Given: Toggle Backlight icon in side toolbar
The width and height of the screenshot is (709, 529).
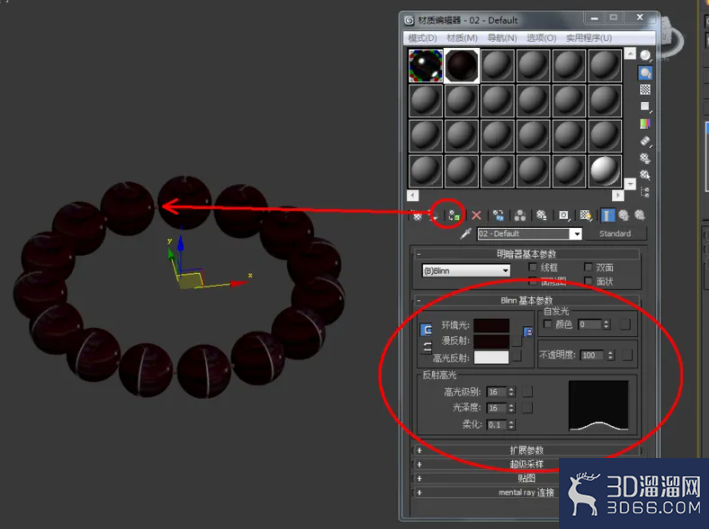Looking at the screenshot, I should coord(645,72).
